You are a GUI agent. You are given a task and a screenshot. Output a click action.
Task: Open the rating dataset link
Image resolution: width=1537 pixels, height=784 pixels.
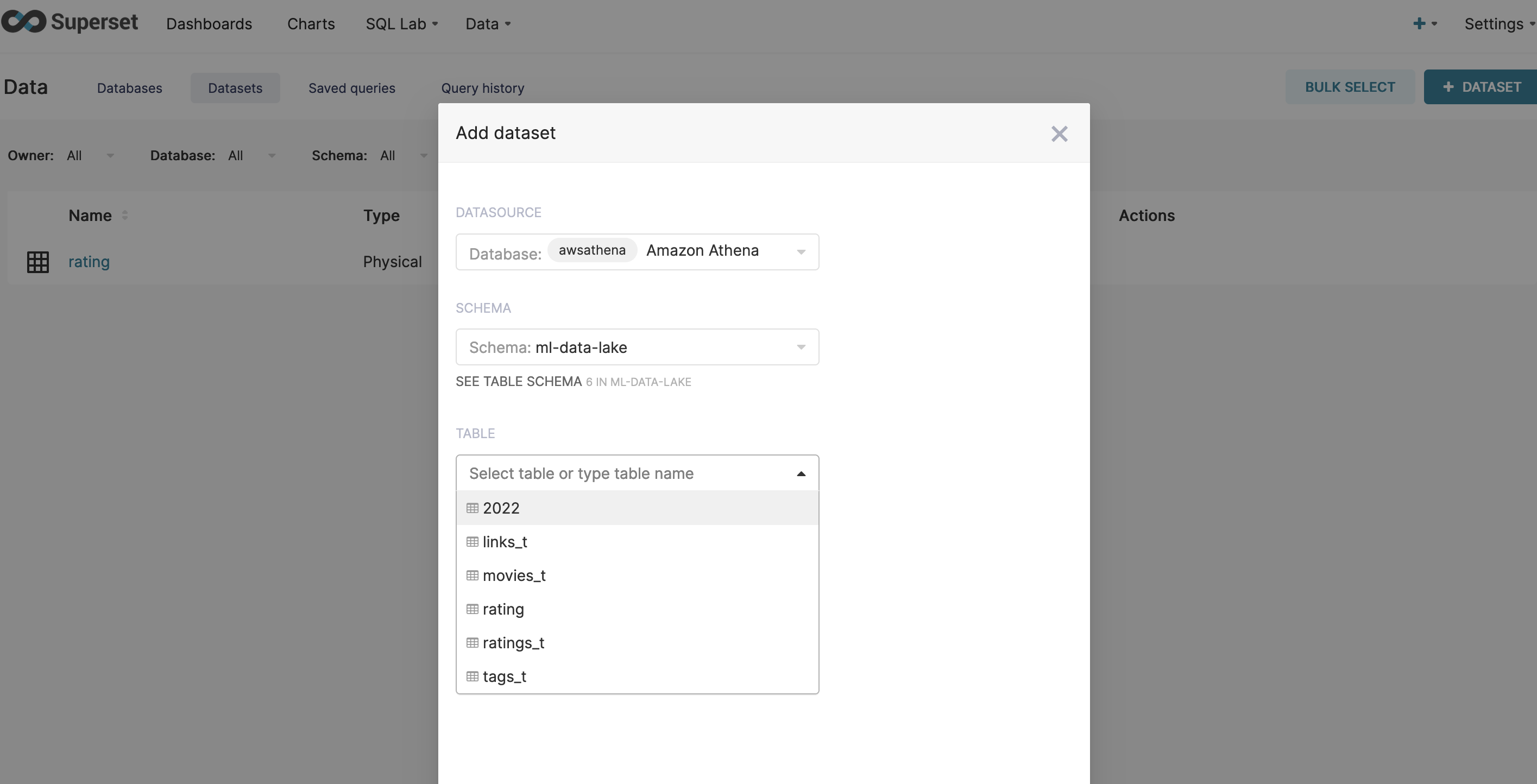89,262
